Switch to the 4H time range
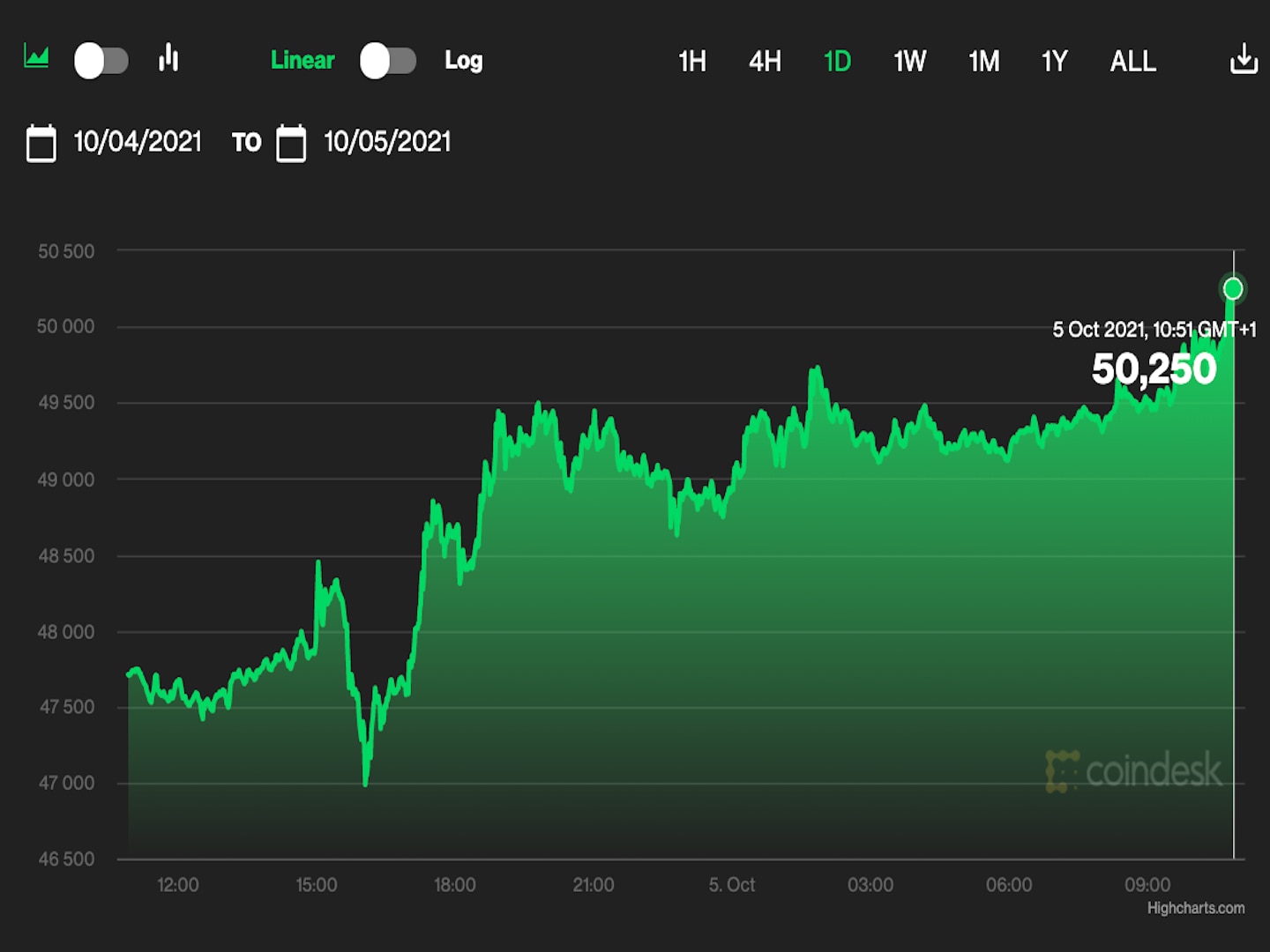 765,61
